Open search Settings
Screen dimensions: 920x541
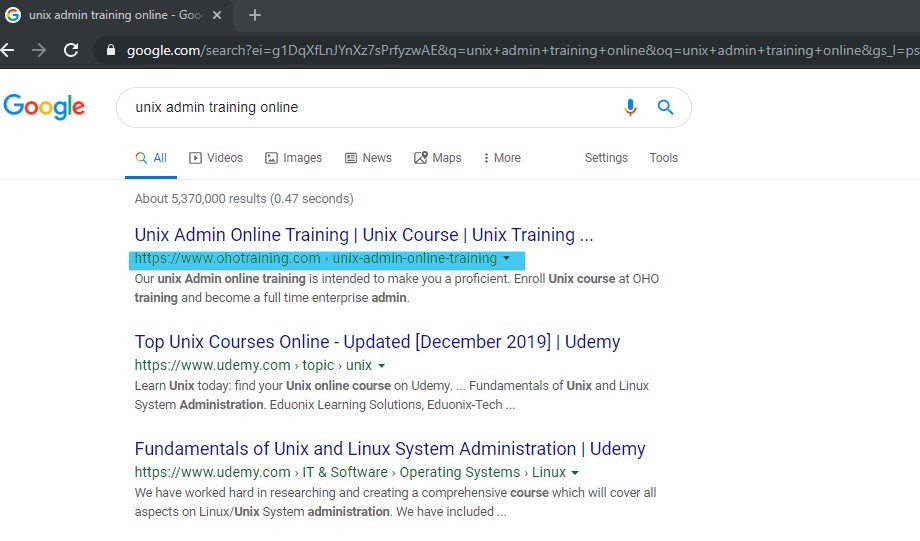(606, 158)
